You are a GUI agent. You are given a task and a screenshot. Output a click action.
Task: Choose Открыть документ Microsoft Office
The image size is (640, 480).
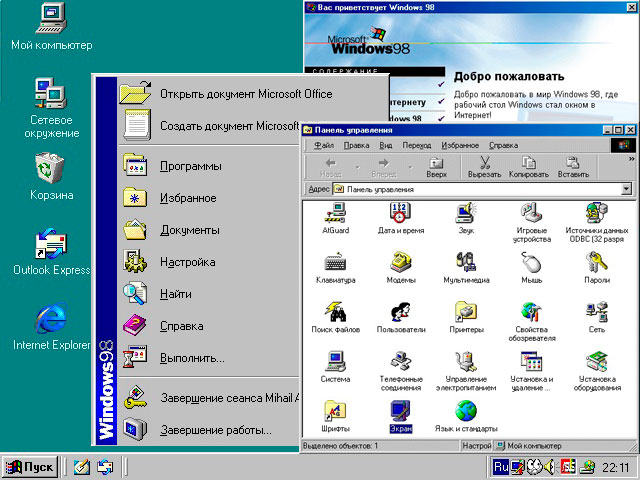pos(253,94)
